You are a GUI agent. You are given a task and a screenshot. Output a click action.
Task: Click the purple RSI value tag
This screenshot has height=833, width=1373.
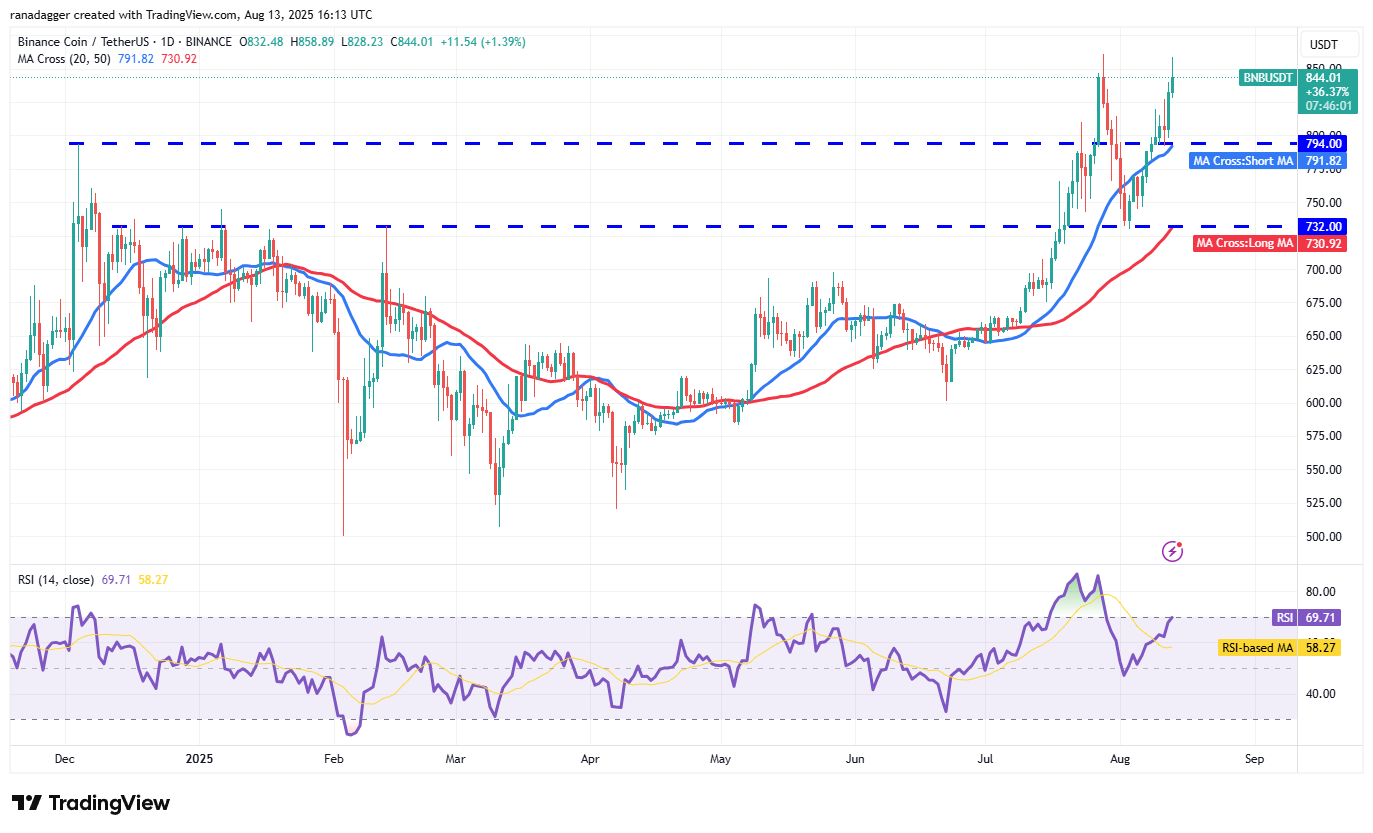1284,618
